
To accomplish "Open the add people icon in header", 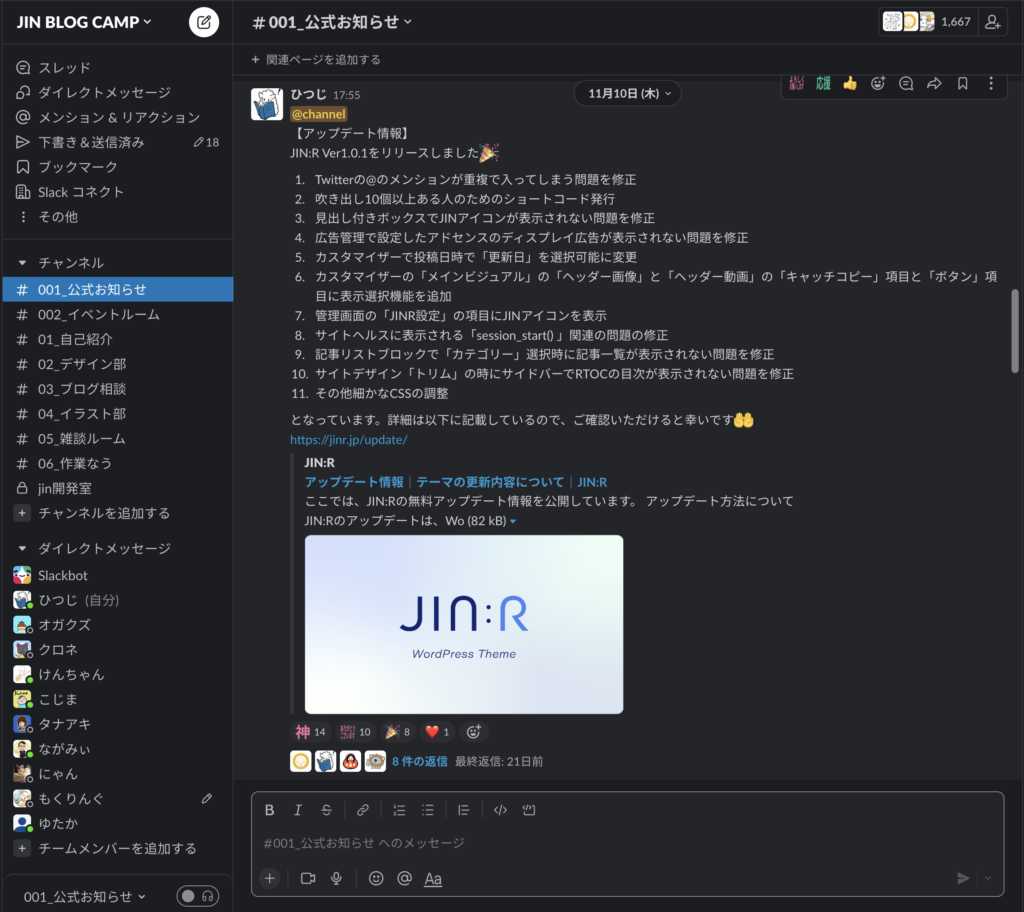I will 993,22.
